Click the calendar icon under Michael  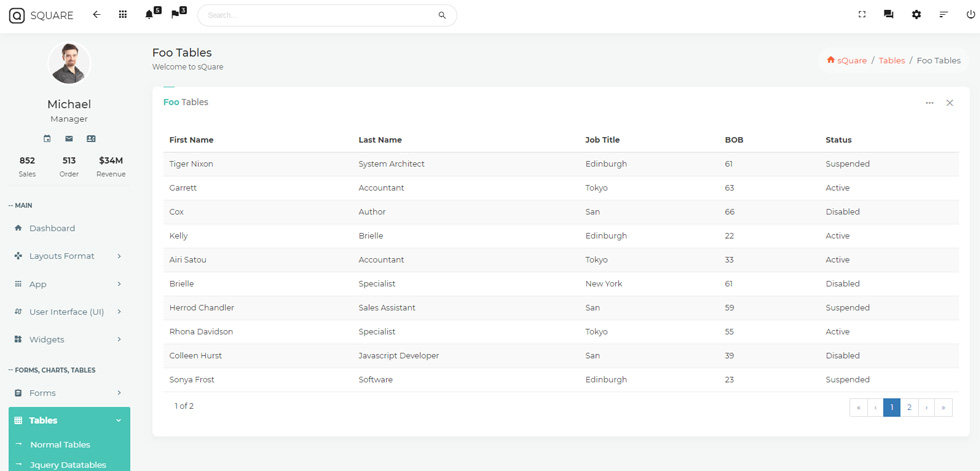point(47,139)
